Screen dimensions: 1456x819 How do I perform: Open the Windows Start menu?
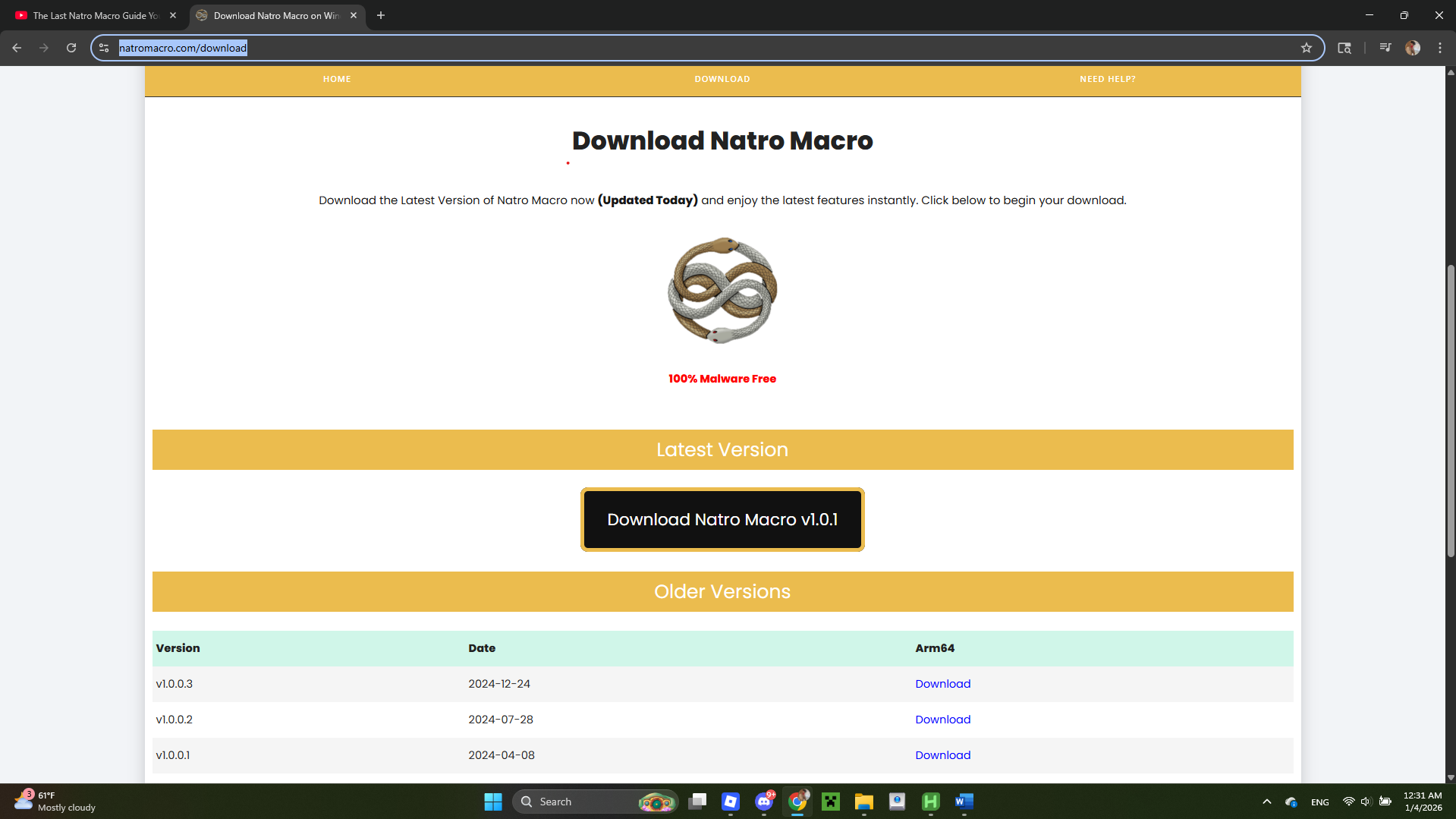point(493,802)
